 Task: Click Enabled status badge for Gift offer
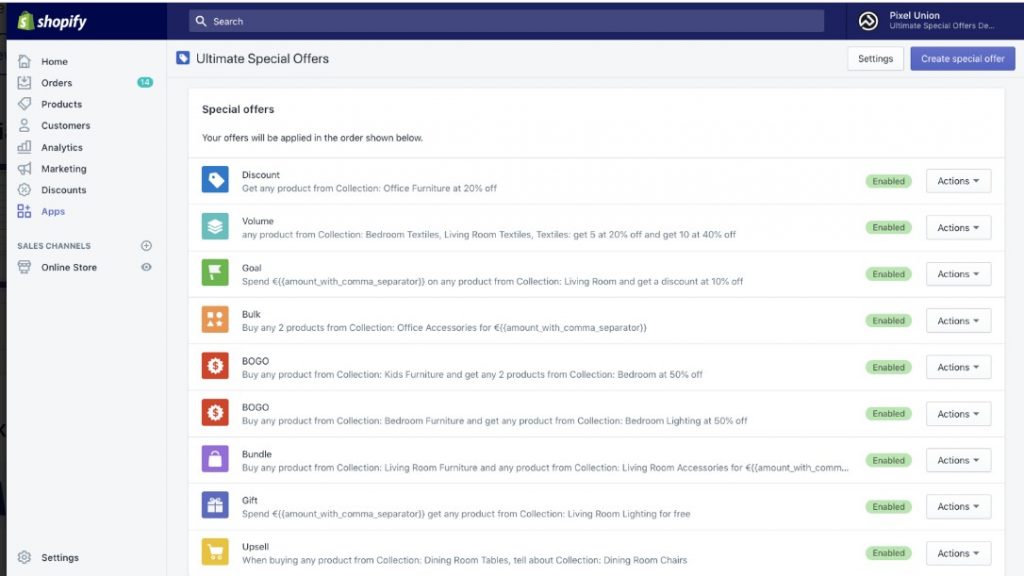[888, 506]
